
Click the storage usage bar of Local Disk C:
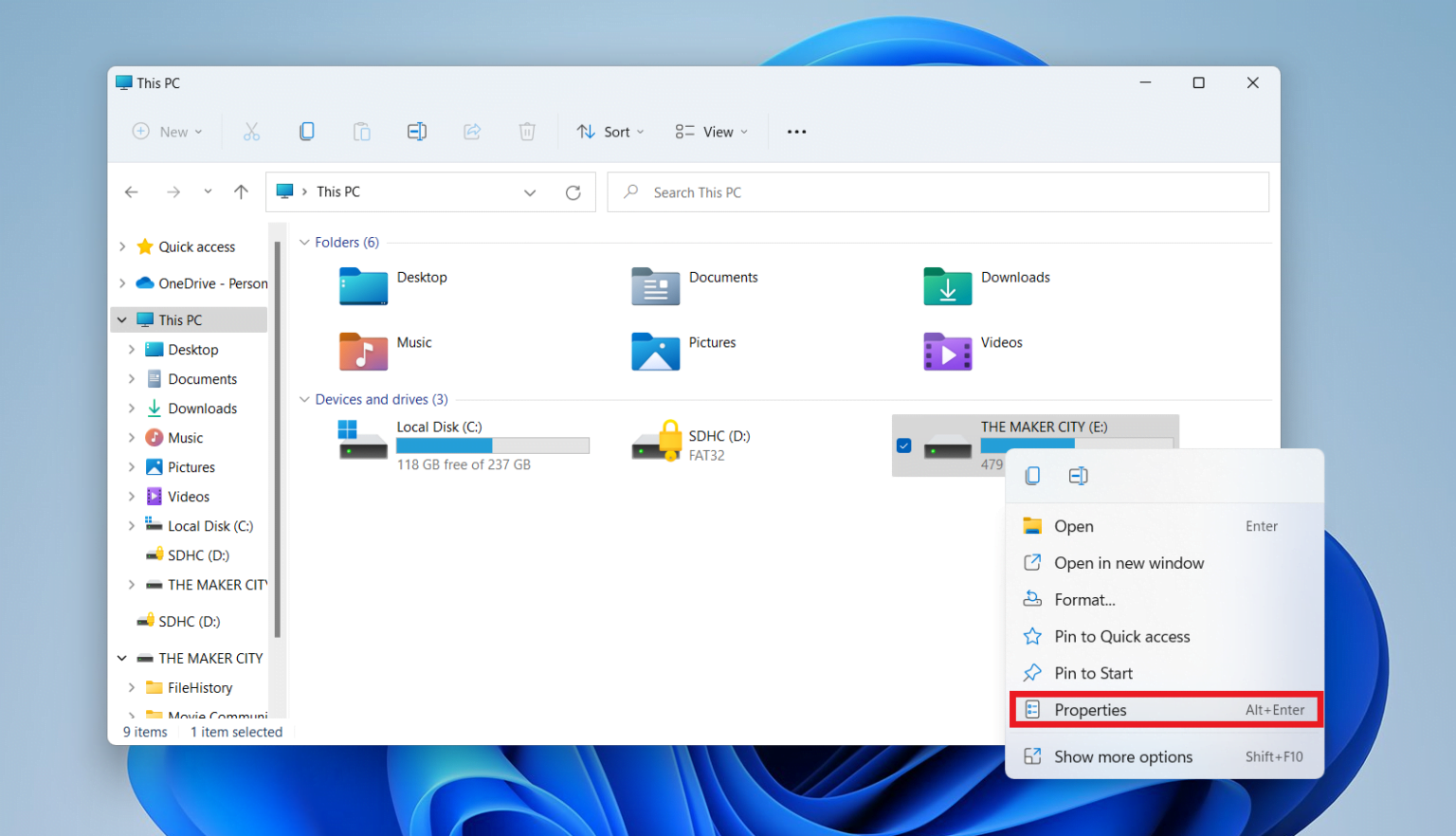492,445
